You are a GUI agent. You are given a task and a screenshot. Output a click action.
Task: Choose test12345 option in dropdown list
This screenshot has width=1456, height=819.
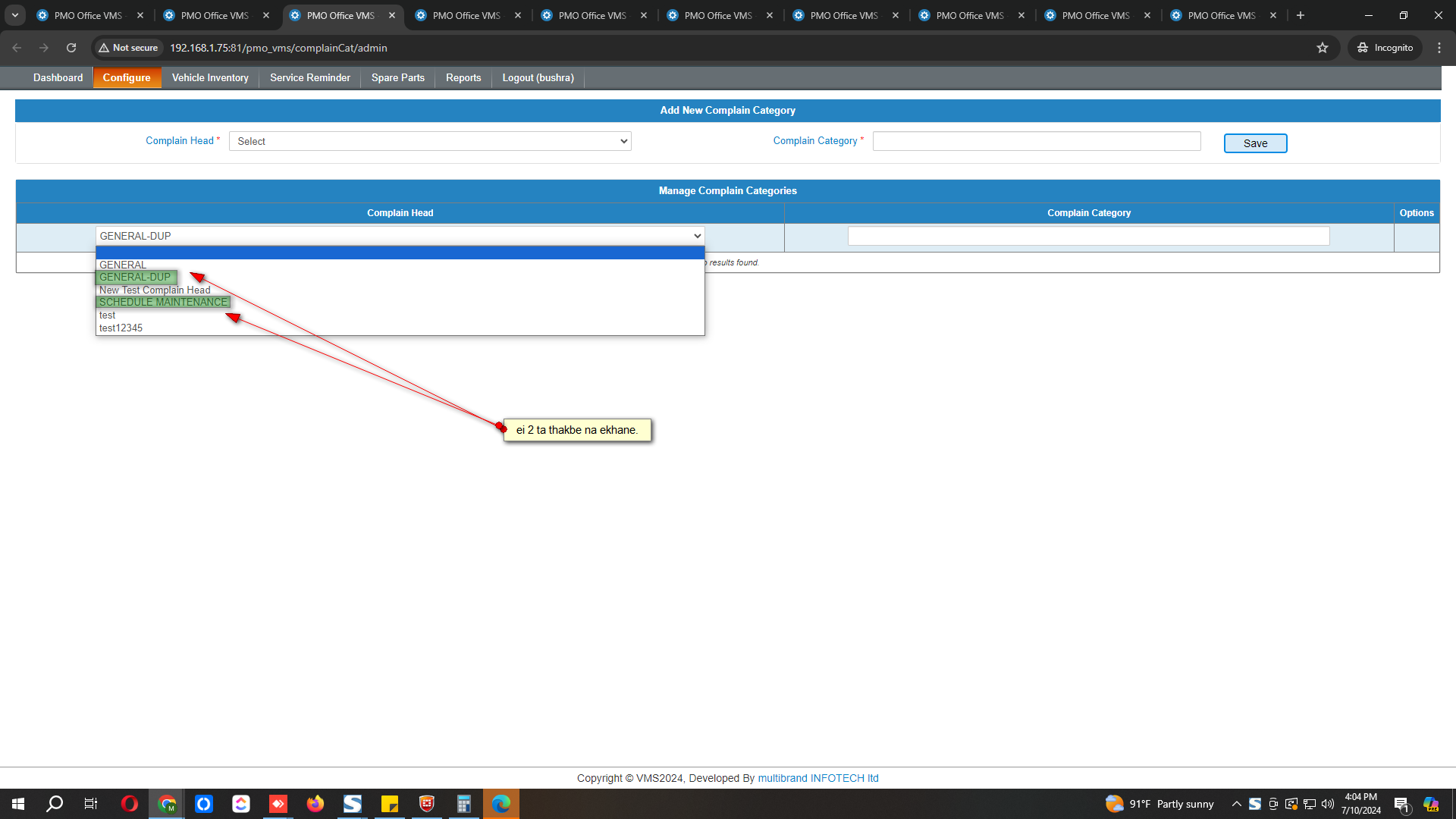(x=121, y=328)
